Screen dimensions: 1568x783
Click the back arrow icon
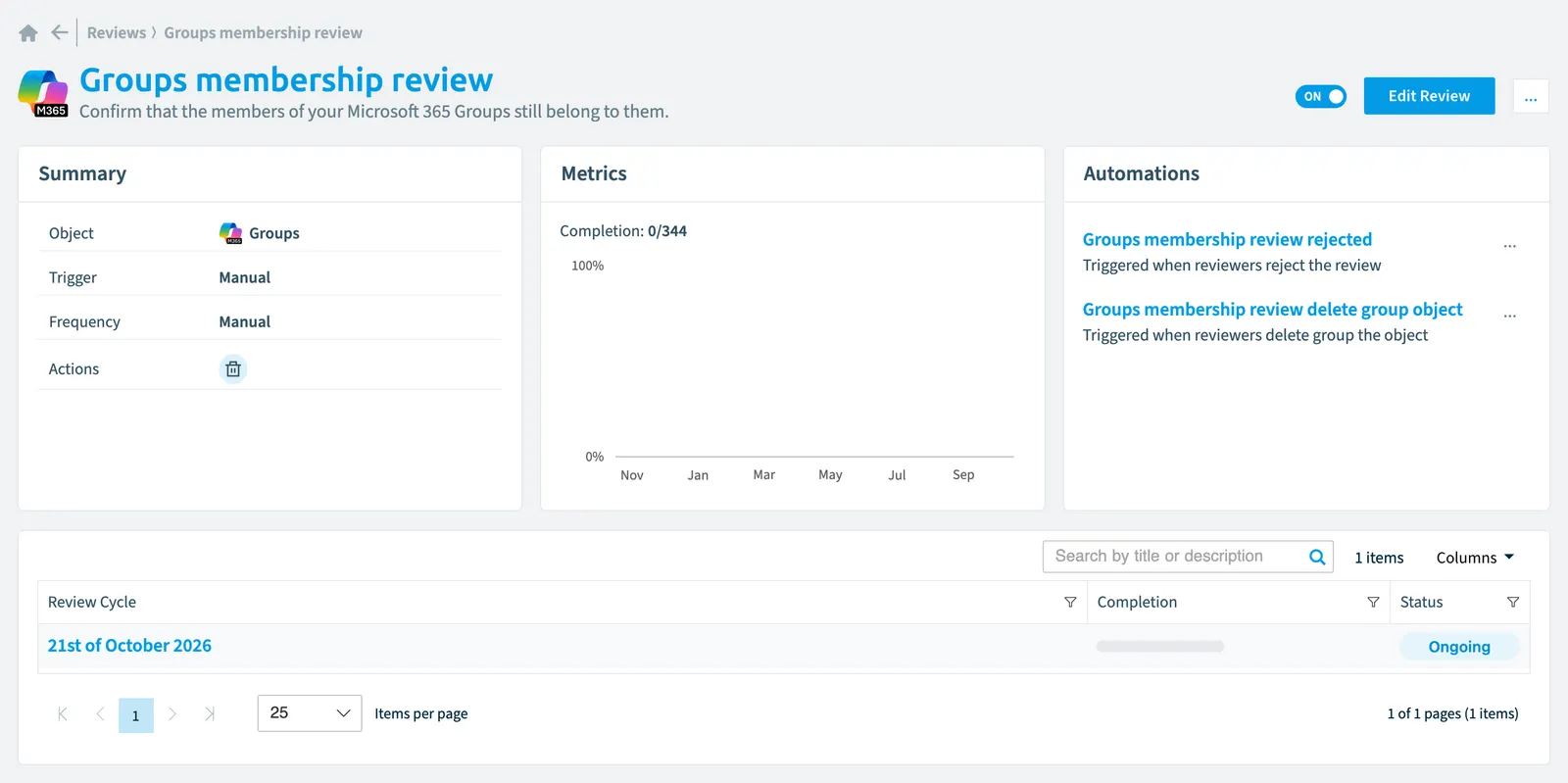(x=60, y=32)
